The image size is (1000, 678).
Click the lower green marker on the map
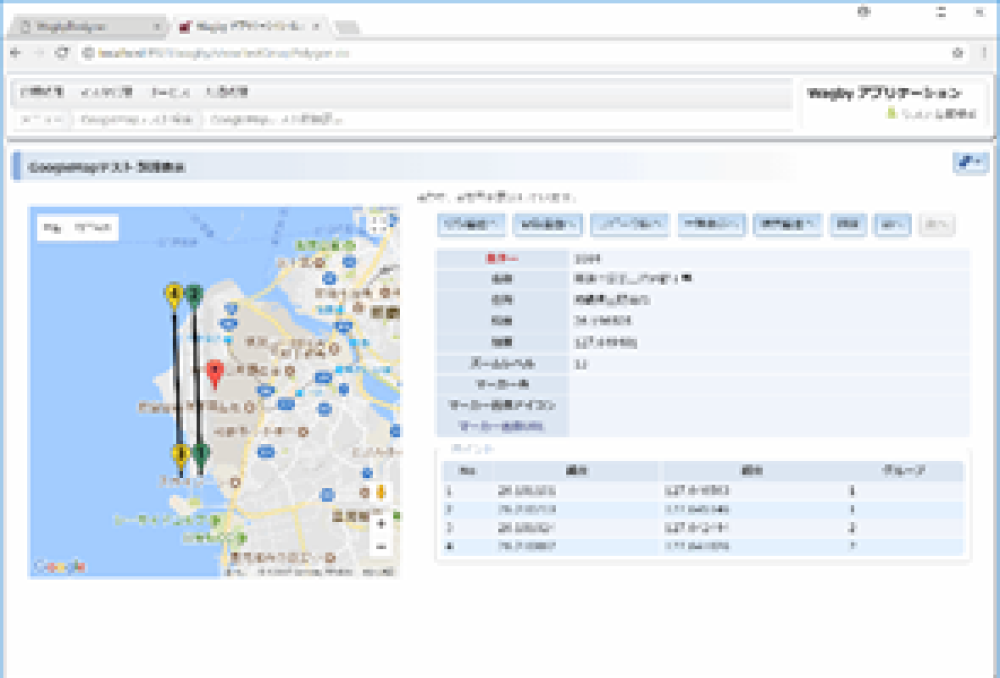click(x=201, y=457)
